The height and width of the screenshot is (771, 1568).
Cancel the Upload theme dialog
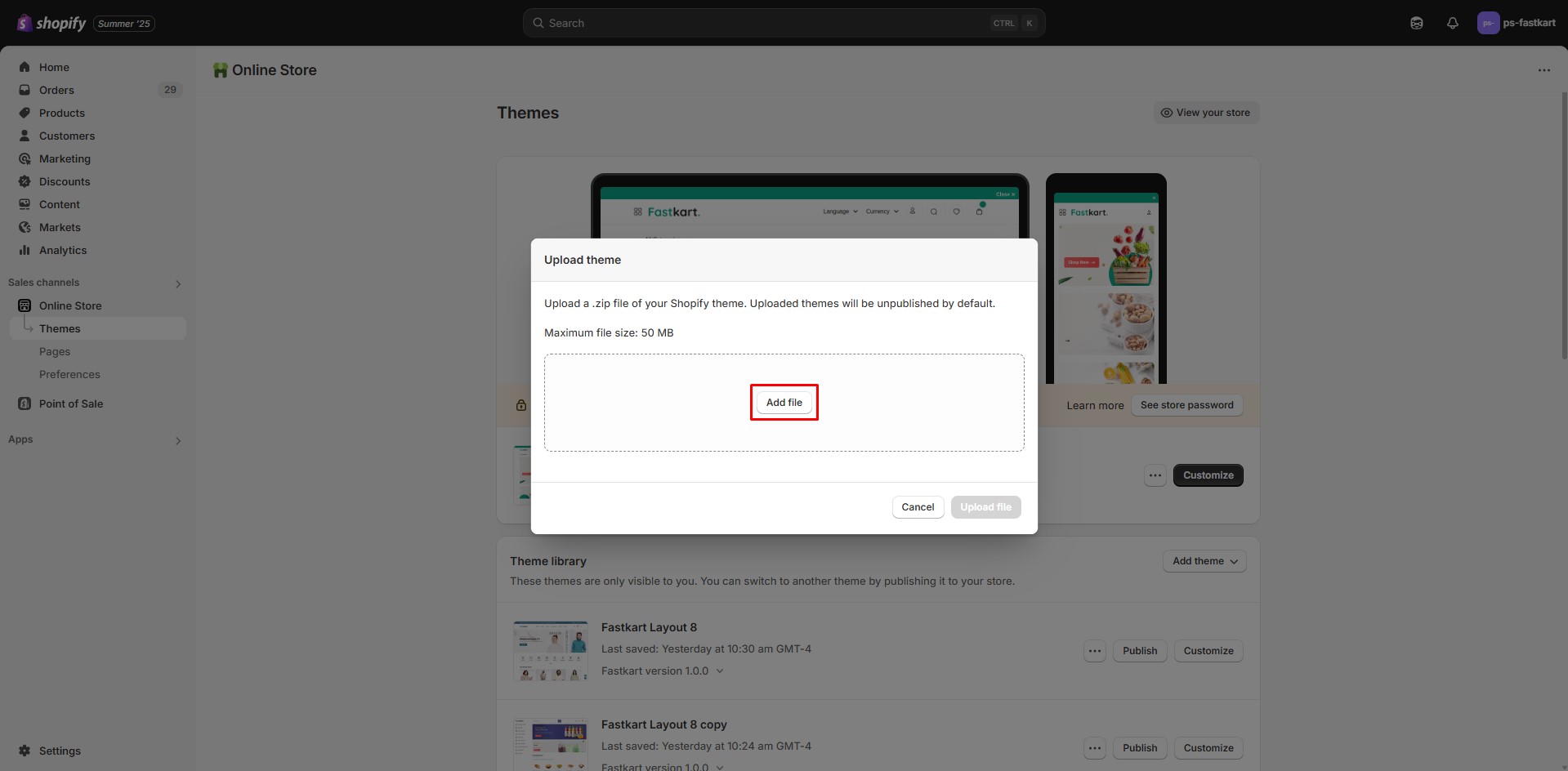(x=918, y=507)
